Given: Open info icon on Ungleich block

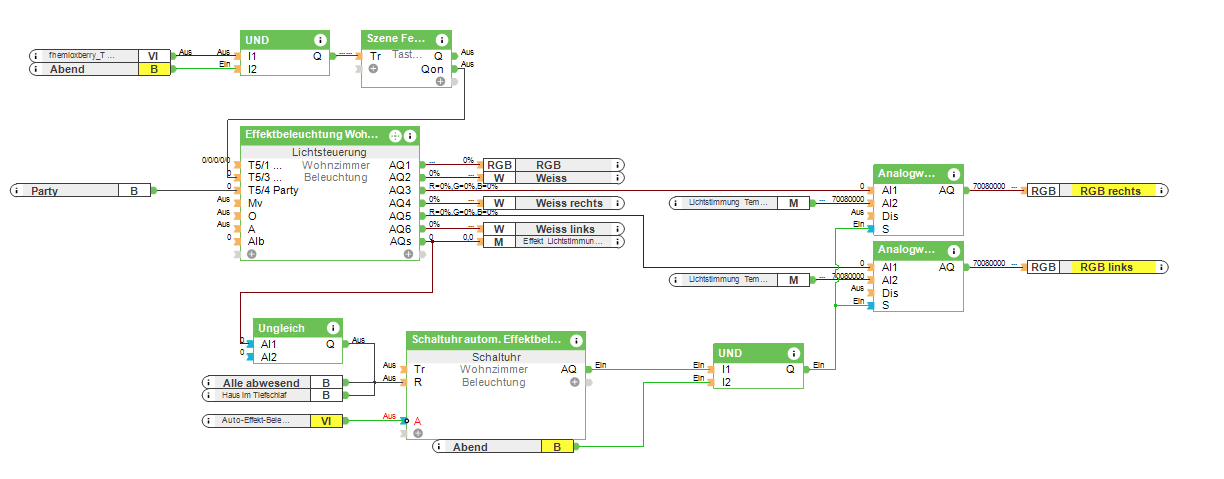Looking at the screenshot, I should (x=332, y=327).
